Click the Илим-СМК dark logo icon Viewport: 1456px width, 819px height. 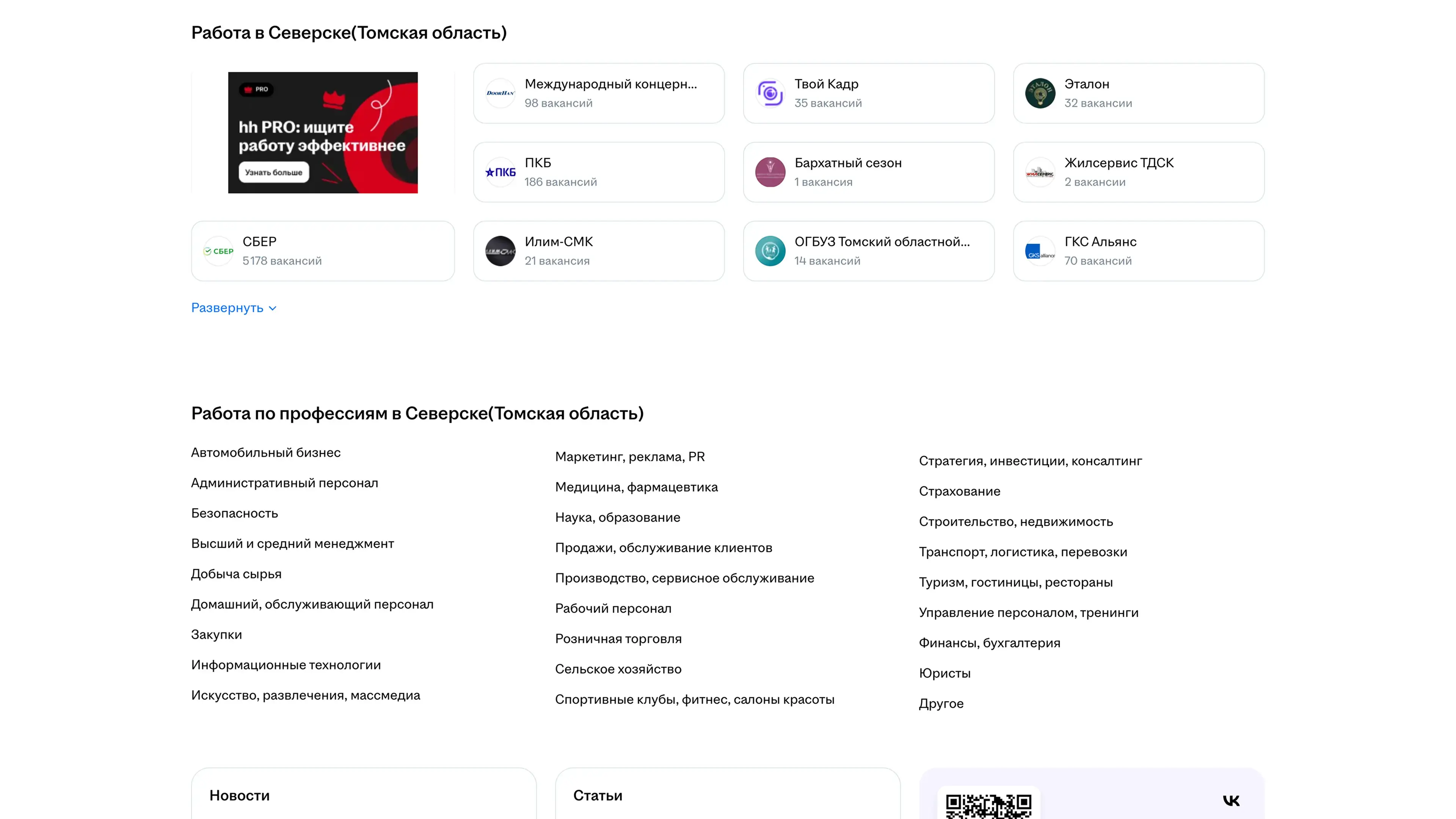click(x=500, y=251)
